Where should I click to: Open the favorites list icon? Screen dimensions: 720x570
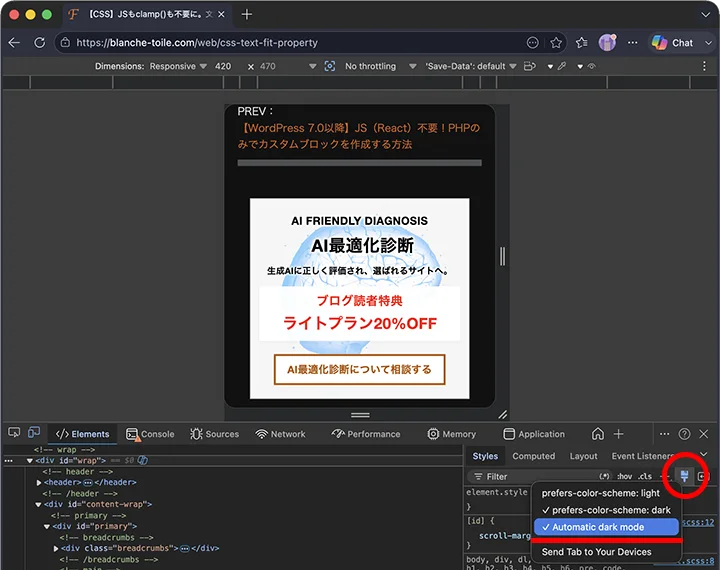(582, 43)
